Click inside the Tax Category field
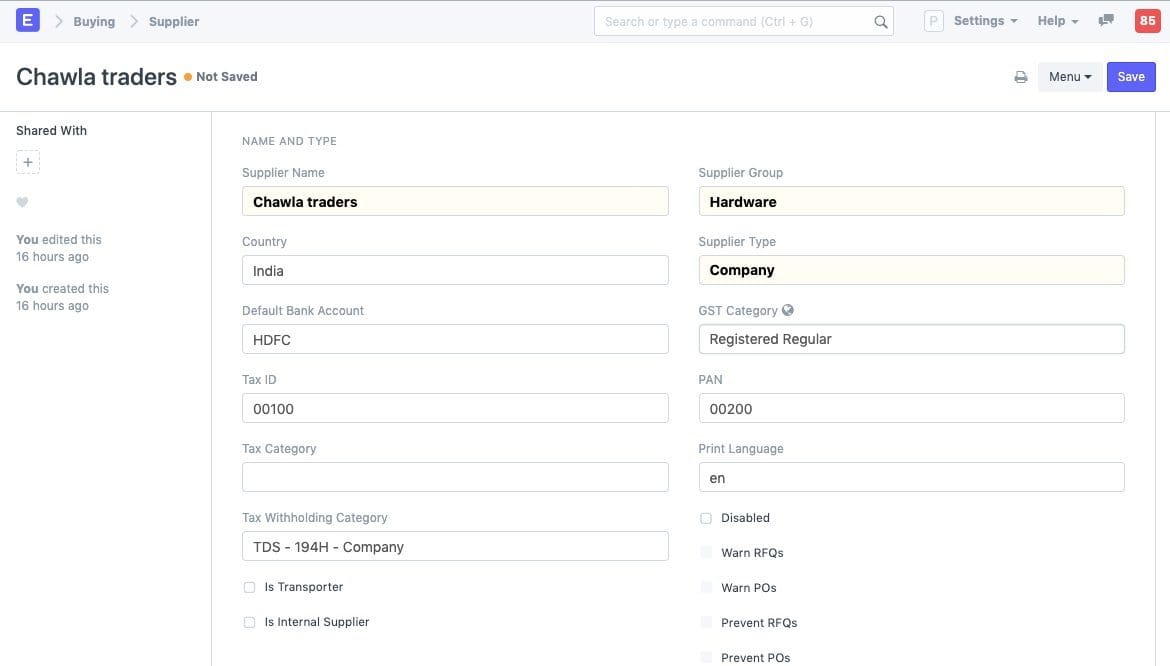Viewport: 1170px width, 666px height. 455,477
